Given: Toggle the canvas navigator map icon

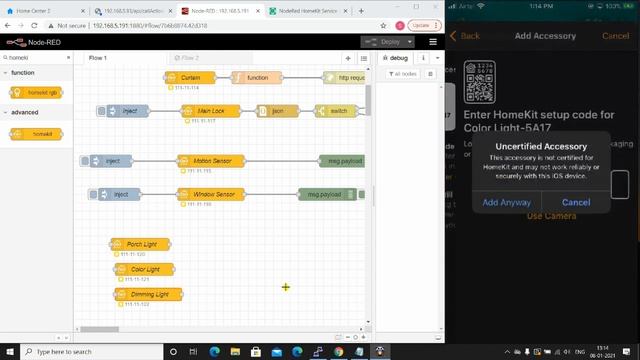Looking at the screenshot, I should pyautogui.click(x=338, y=337).
